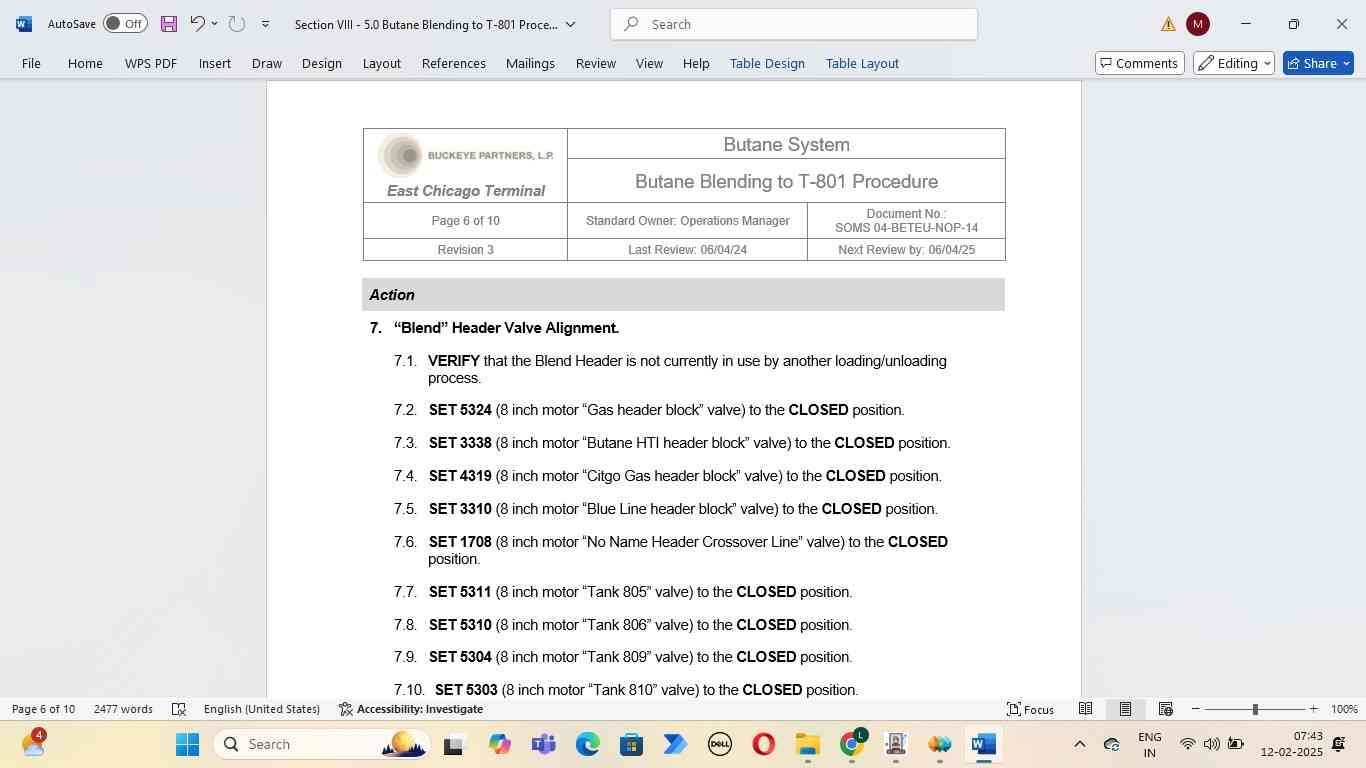1366x768 pixels.
Task: Click the "Butane System" header cell
Action: (x=786, y=144)
